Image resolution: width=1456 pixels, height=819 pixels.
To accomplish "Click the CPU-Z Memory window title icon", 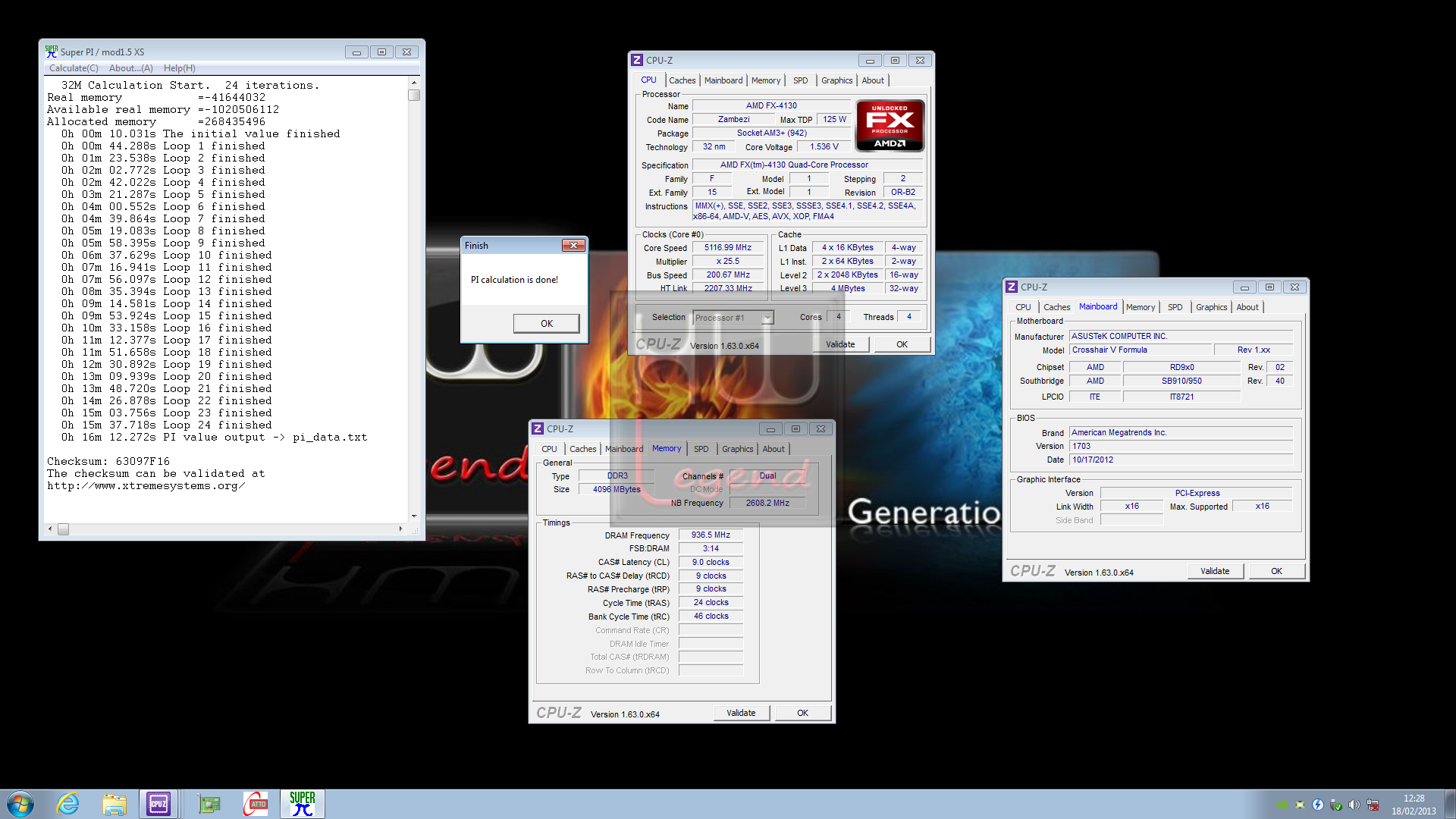I will pyautogui.click(x=538, y=428).
